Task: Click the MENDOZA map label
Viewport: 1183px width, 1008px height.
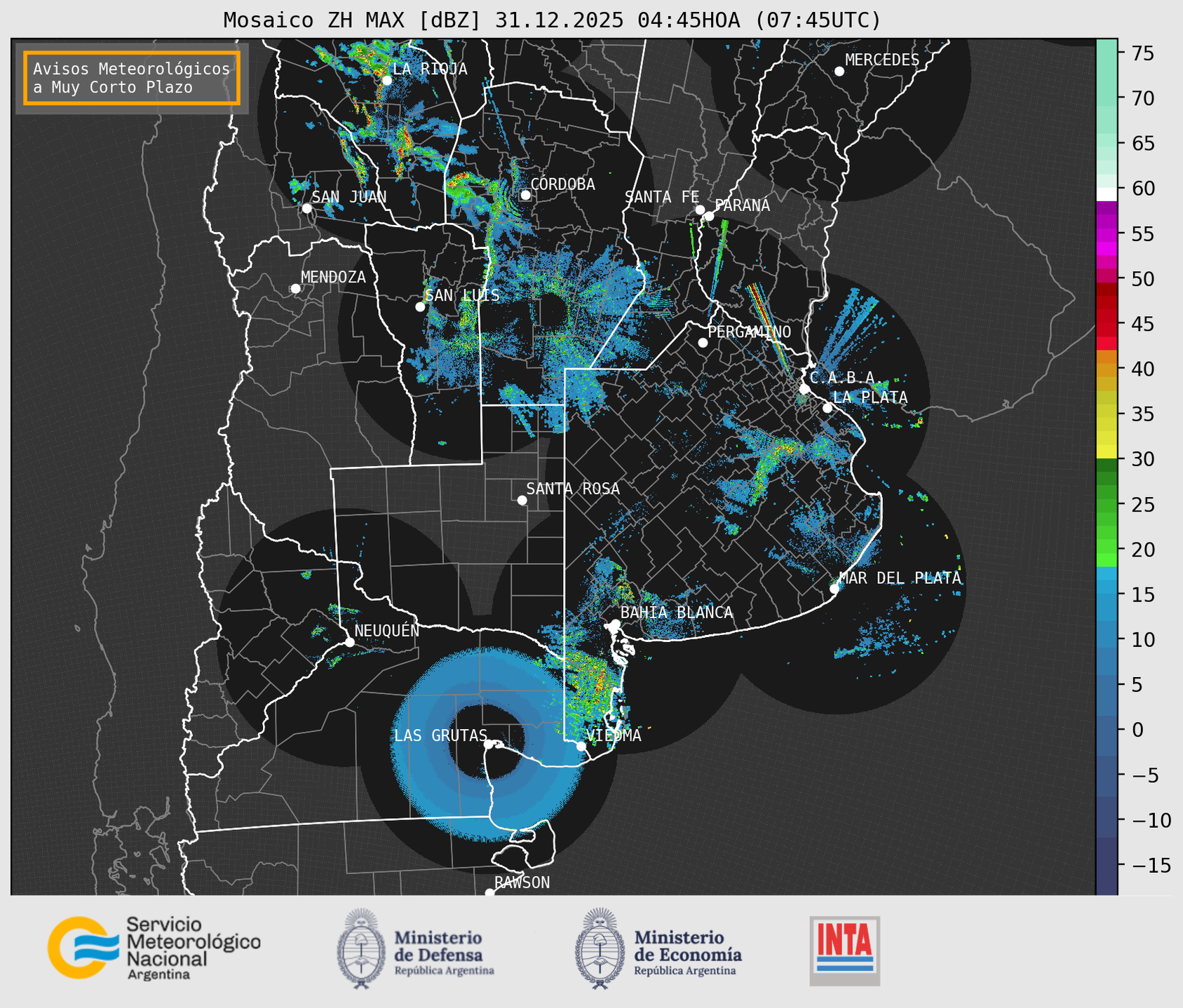Action: coord(333,277)
